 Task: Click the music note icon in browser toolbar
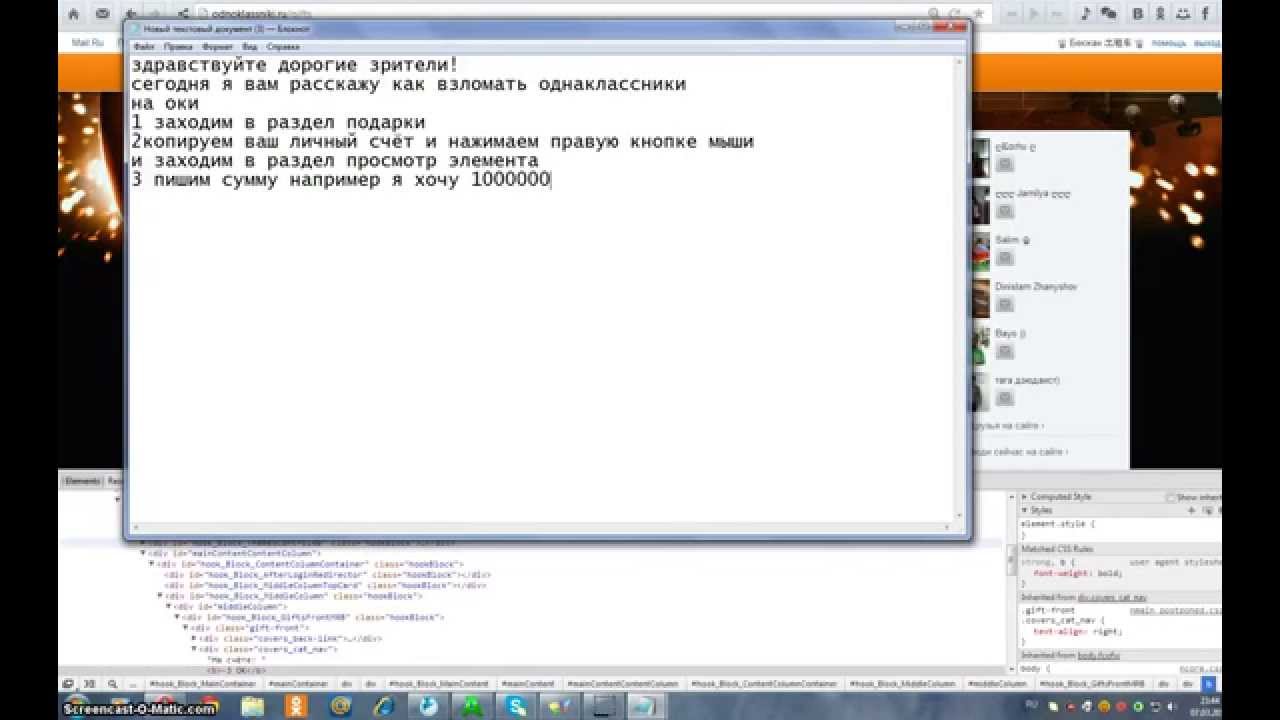(x=1085, y=14)
